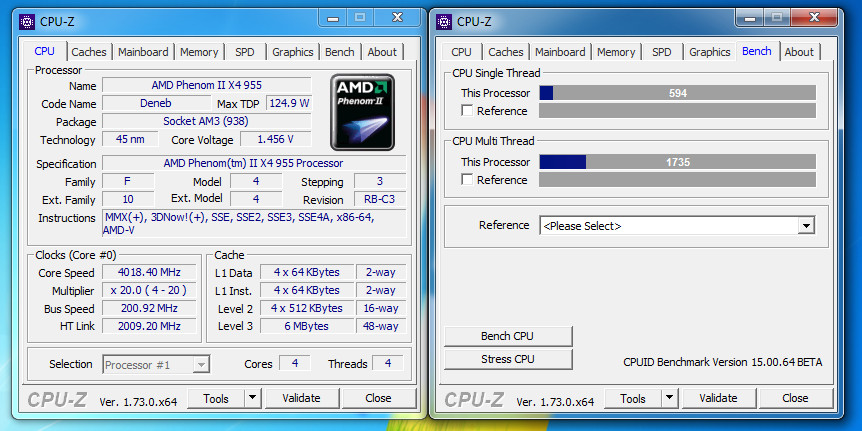Click the HT Link value 2009.20 MHz
862x431 pixels.
(149, 325)
